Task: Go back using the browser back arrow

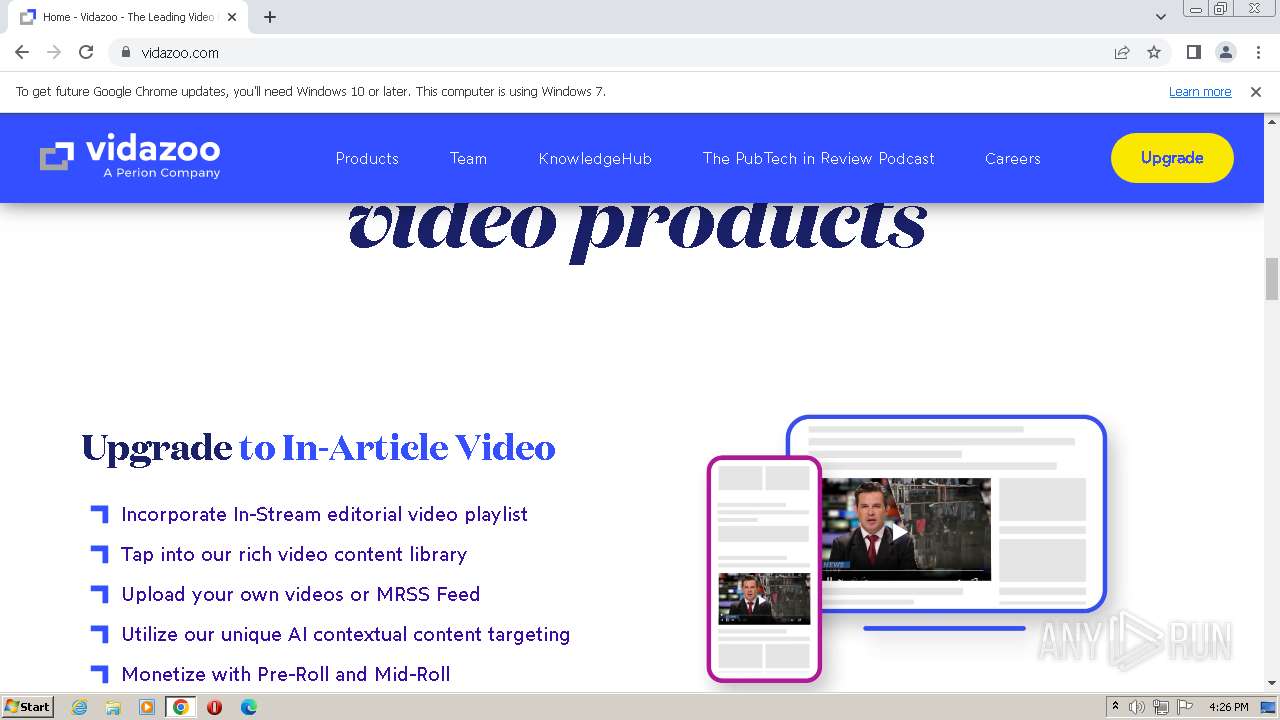Action: (x=22, y=52)
